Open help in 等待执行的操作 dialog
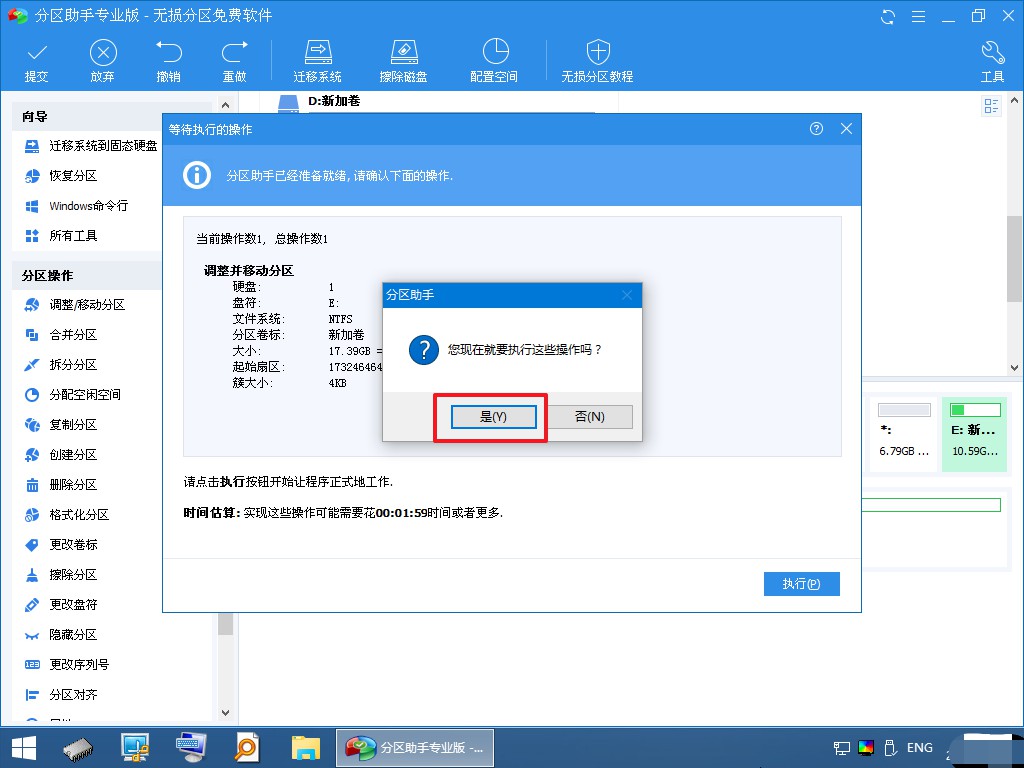Image resolution: width=1024 pixels, height=768 pixels. point(816,129)
